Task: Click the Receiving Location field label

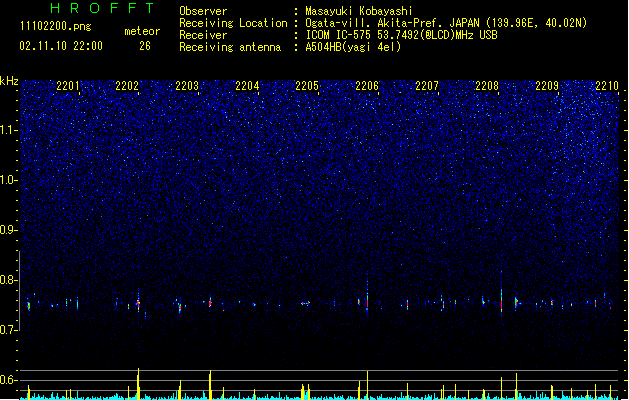Action: pyautogui.click(x=233, y=23)
